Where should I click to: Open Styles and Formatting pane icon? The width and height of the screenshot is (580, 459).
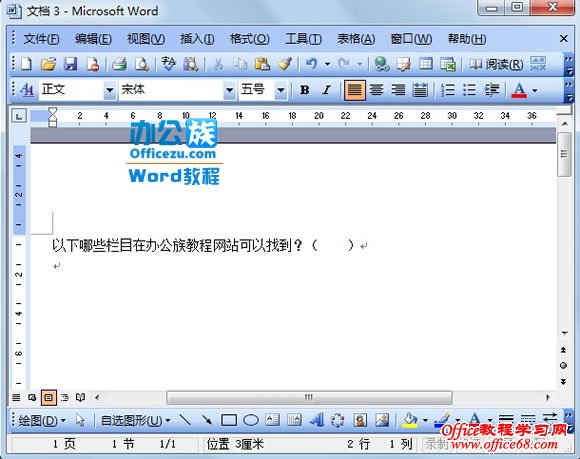[x=27, y=90]
